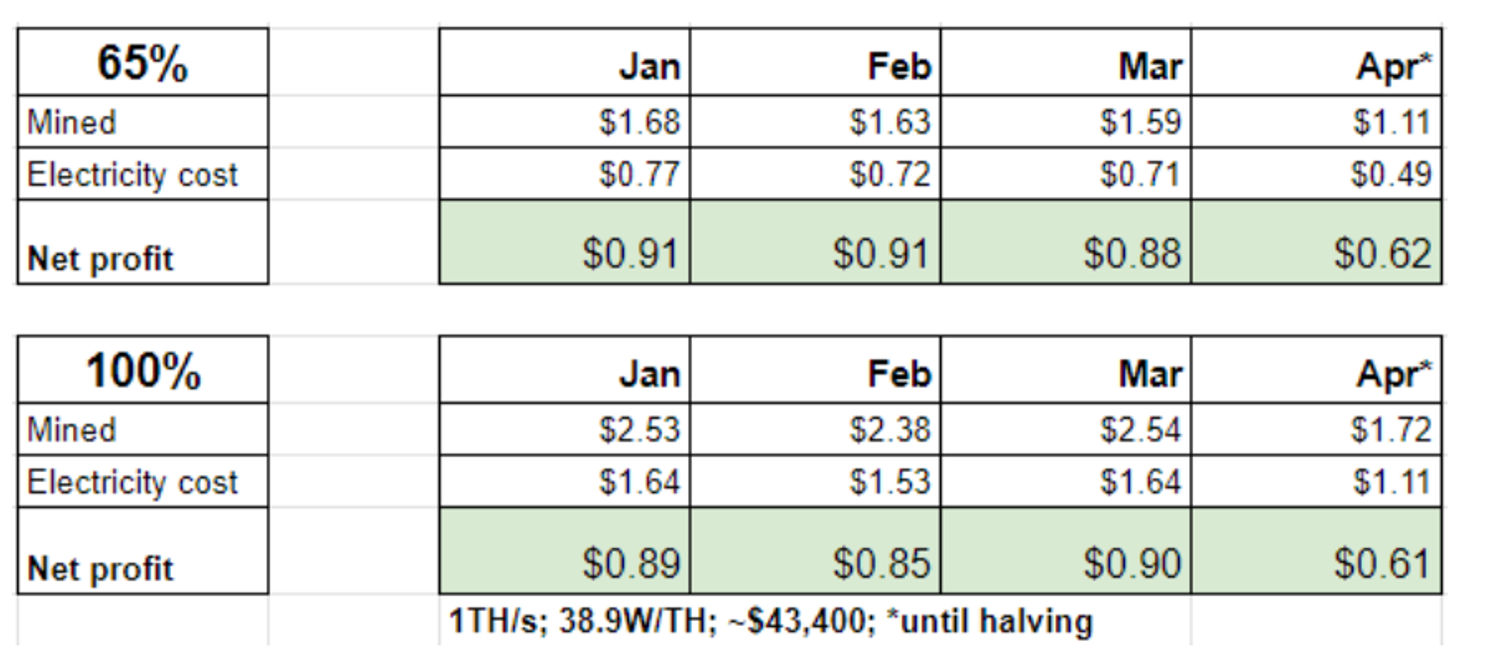
Task: Select the $0.85 net profit cell
Action: (x=816, y=551)
